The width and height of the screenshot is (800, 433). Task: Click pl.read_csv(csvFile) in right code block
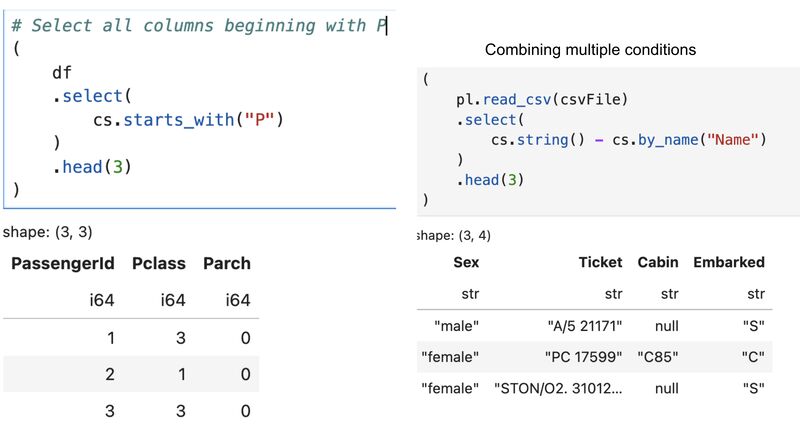tap(541, 99)
